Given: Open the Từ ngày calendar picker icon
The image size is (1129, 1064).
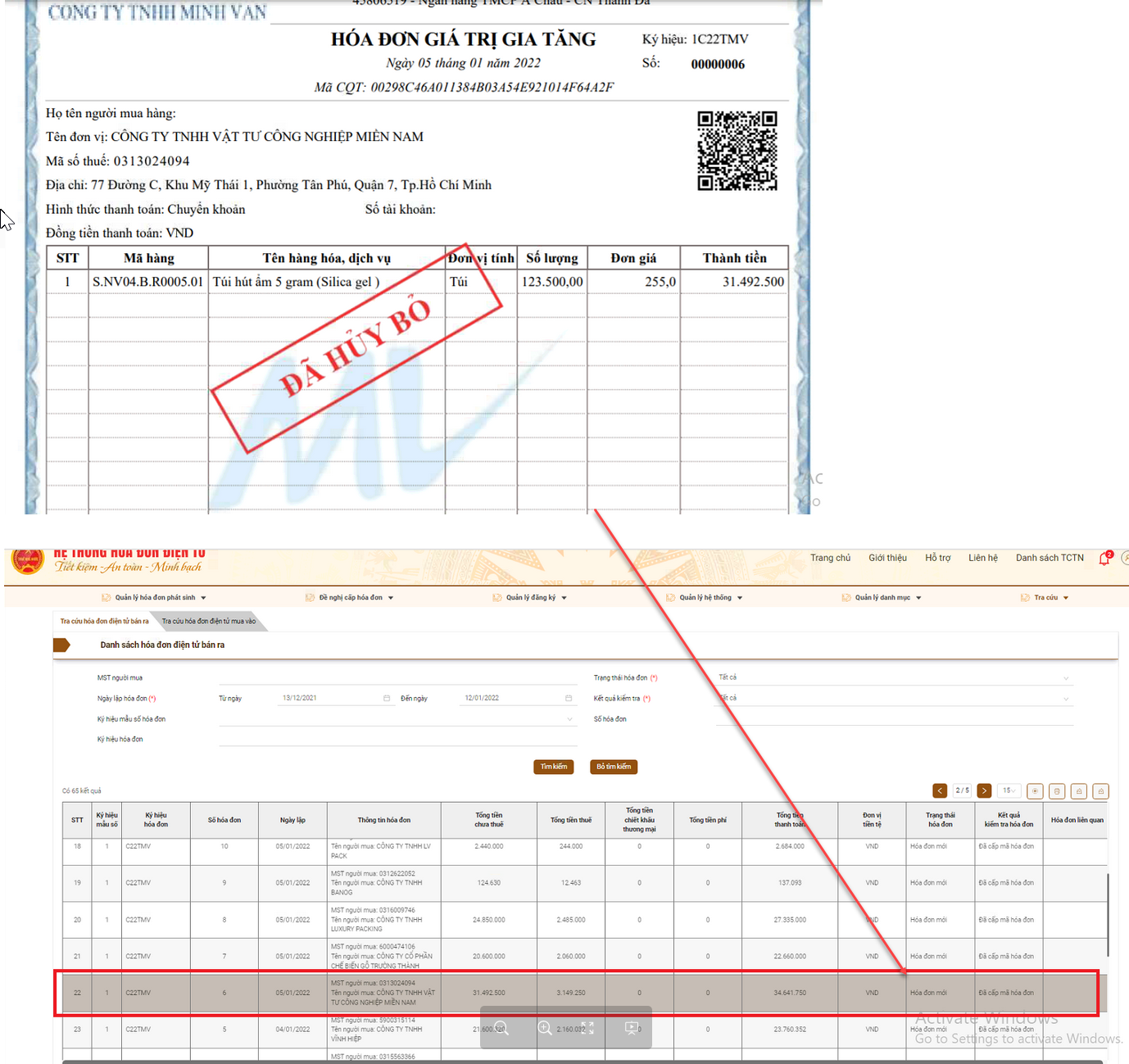Looking at the screenshot, I should pos(387,699).
